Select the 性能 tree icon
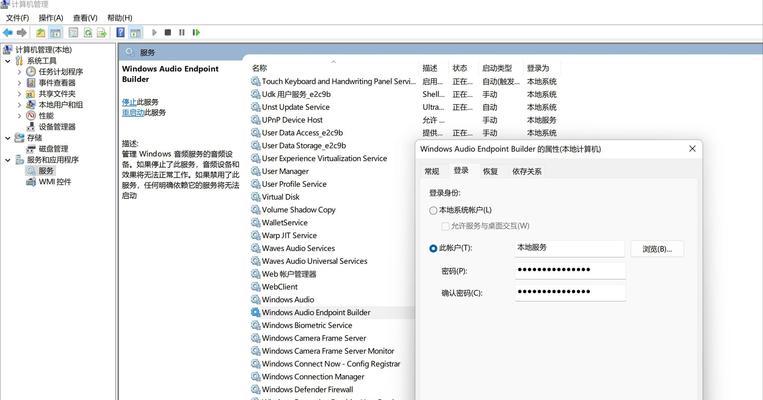 pos(31,116)
